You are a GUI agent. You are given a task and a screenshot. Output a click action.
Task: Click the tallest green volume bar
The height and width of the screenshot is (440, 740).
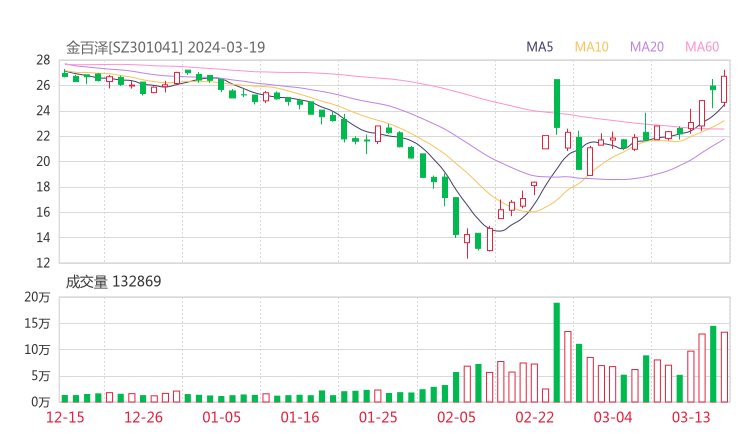[x=557, y=353]
